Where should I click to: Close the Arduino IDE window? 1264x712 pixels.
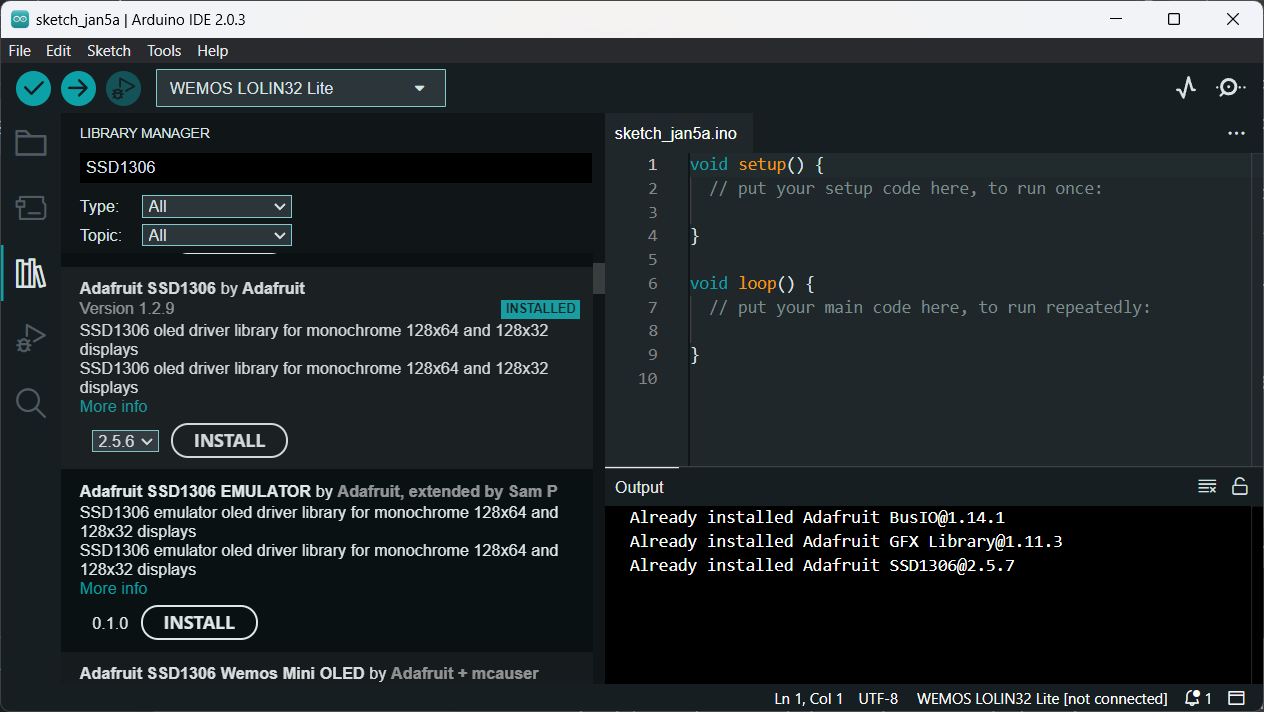click(x=1232, y=19)
